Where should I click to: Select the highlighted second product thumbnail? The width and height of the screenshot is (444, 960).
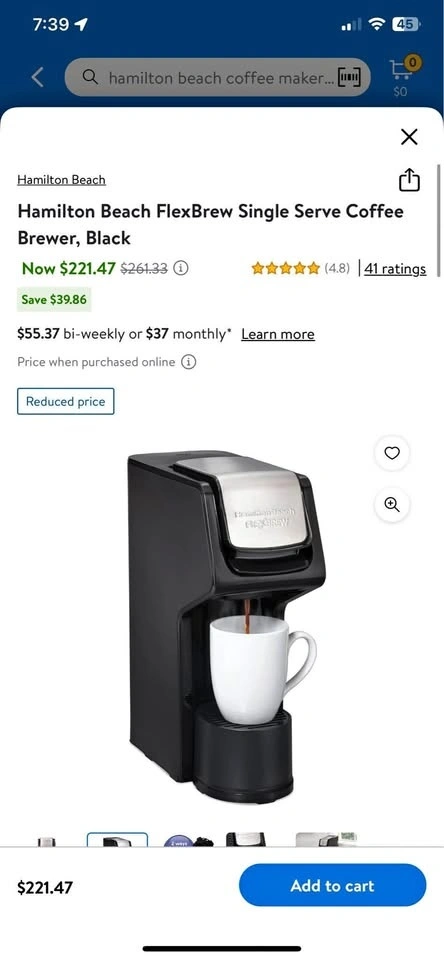click(x=118, y=839)
